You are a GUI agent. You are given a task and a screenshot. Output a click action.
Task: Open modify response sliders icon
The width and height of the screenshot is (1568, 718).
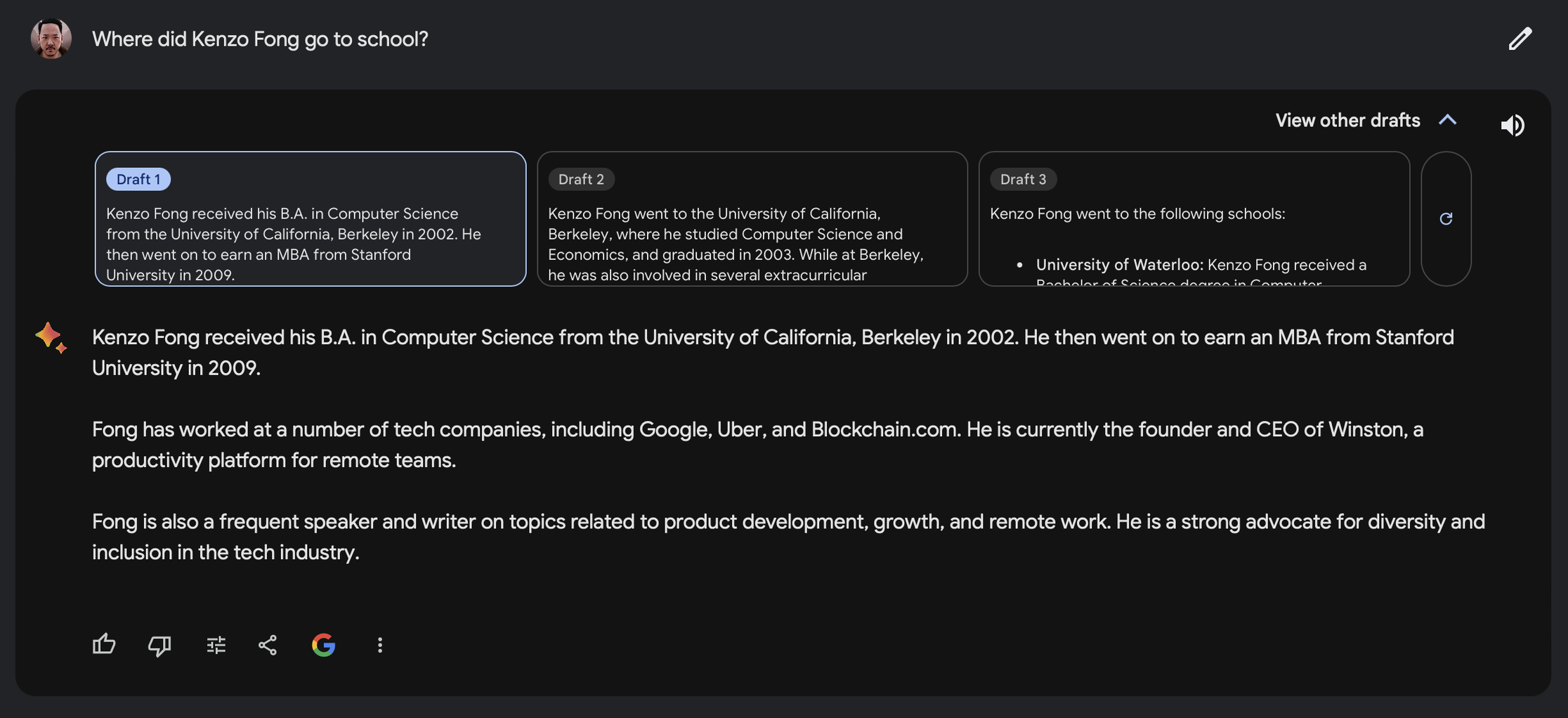click(216, 645)
